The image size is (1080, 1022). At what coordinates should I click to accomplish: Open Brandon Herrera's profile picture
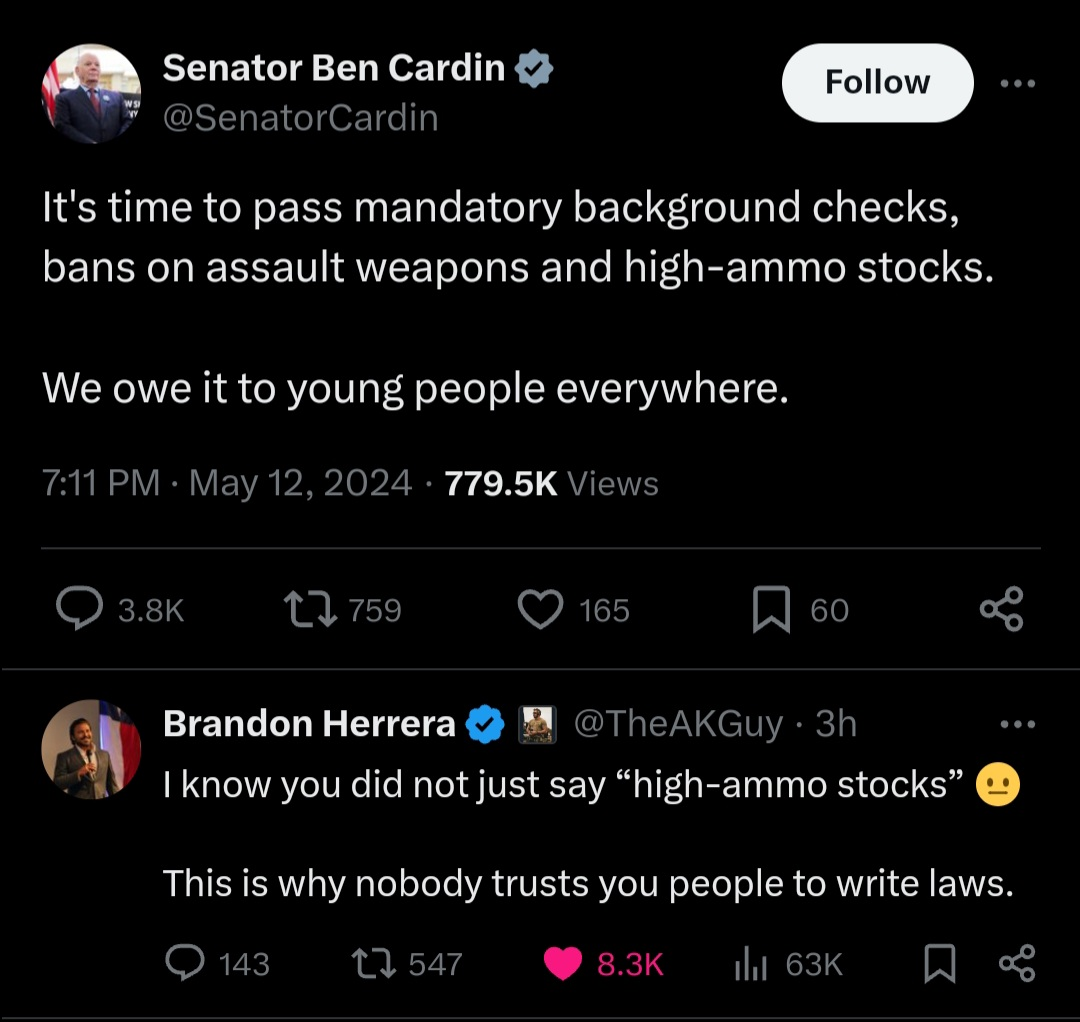pos(91,749)
